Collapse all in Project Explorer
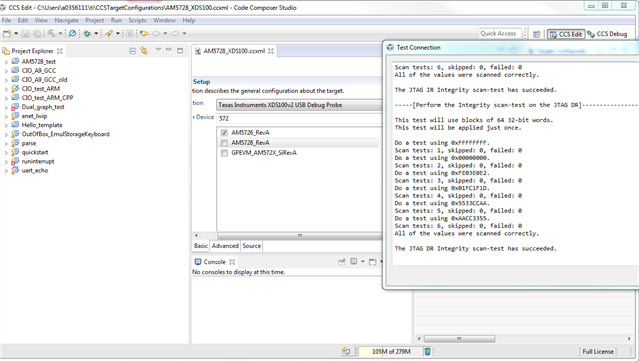Screen dimensions: 639x362 pos(132,51)
